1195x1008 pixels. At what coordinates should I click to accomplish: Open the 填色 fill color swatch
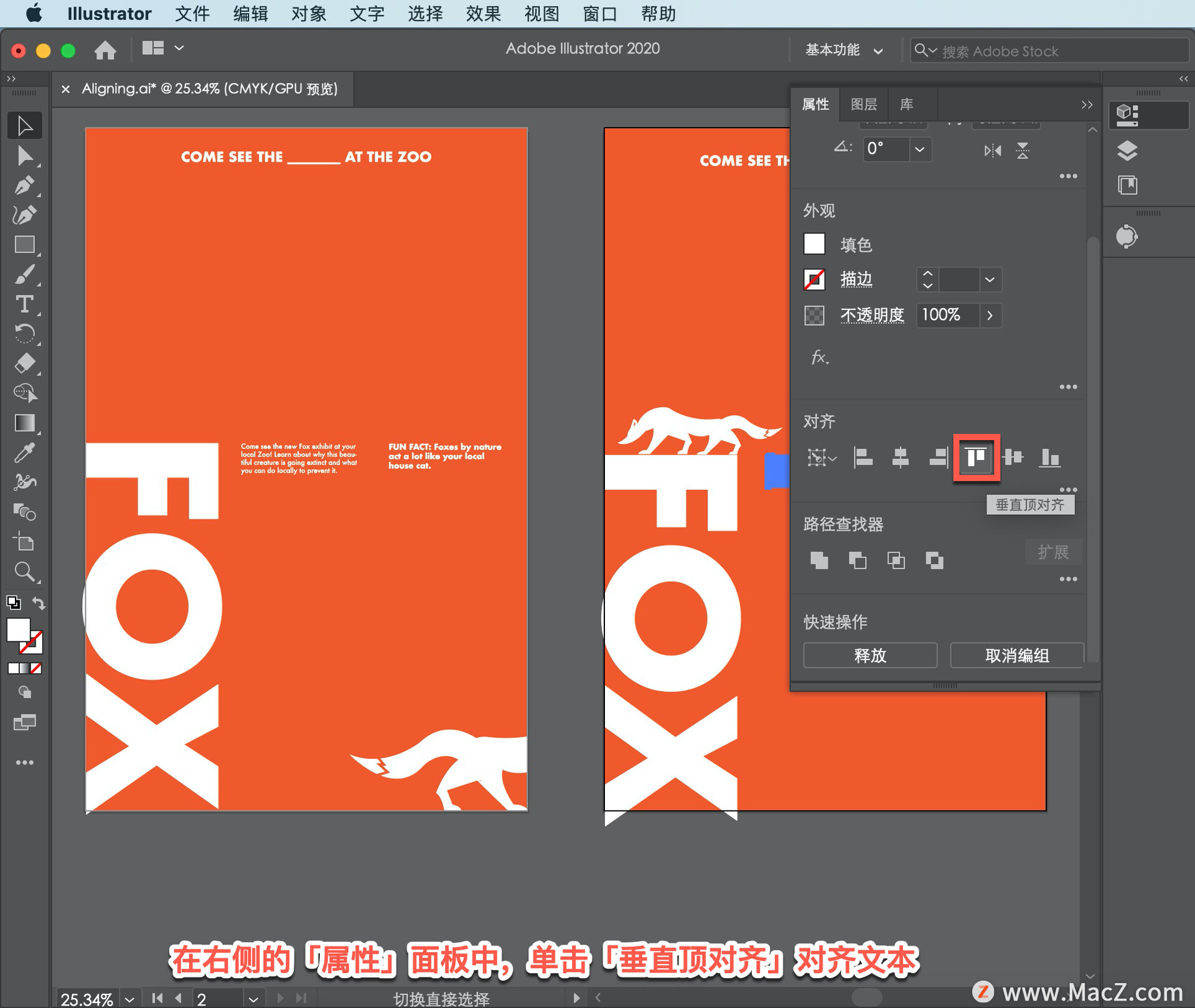(814, 244)
